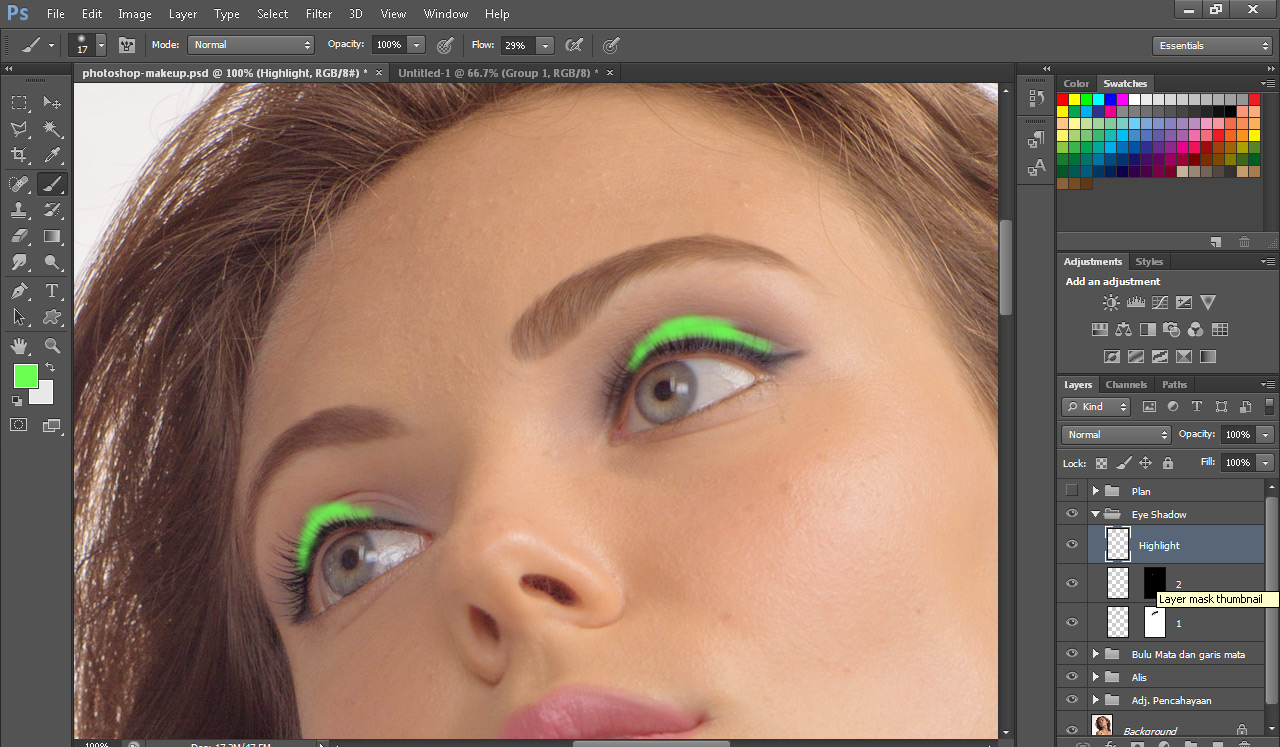The height and width of the screenshot is (747, 1280).
Task: Collapse the Eye Shadow group
Action: click(1095, 514)
